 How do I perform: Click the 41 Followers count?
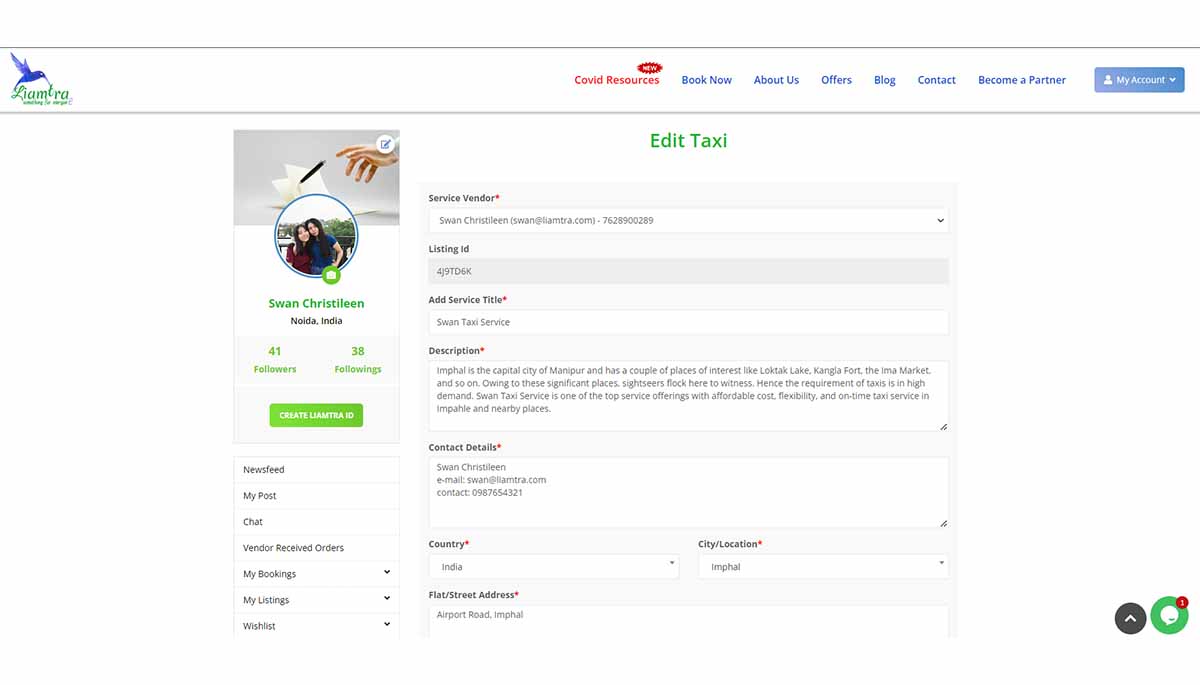pyautogui.click(x=275, y=359)
